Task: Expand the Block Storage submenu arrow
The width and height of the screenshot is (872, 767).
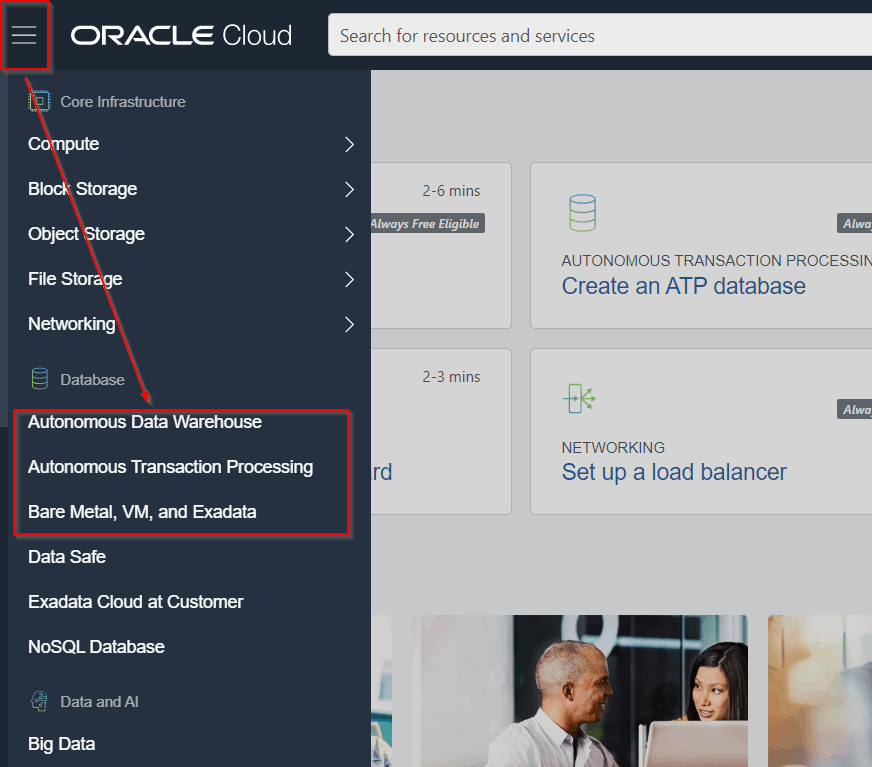Action: click(349, 189)
